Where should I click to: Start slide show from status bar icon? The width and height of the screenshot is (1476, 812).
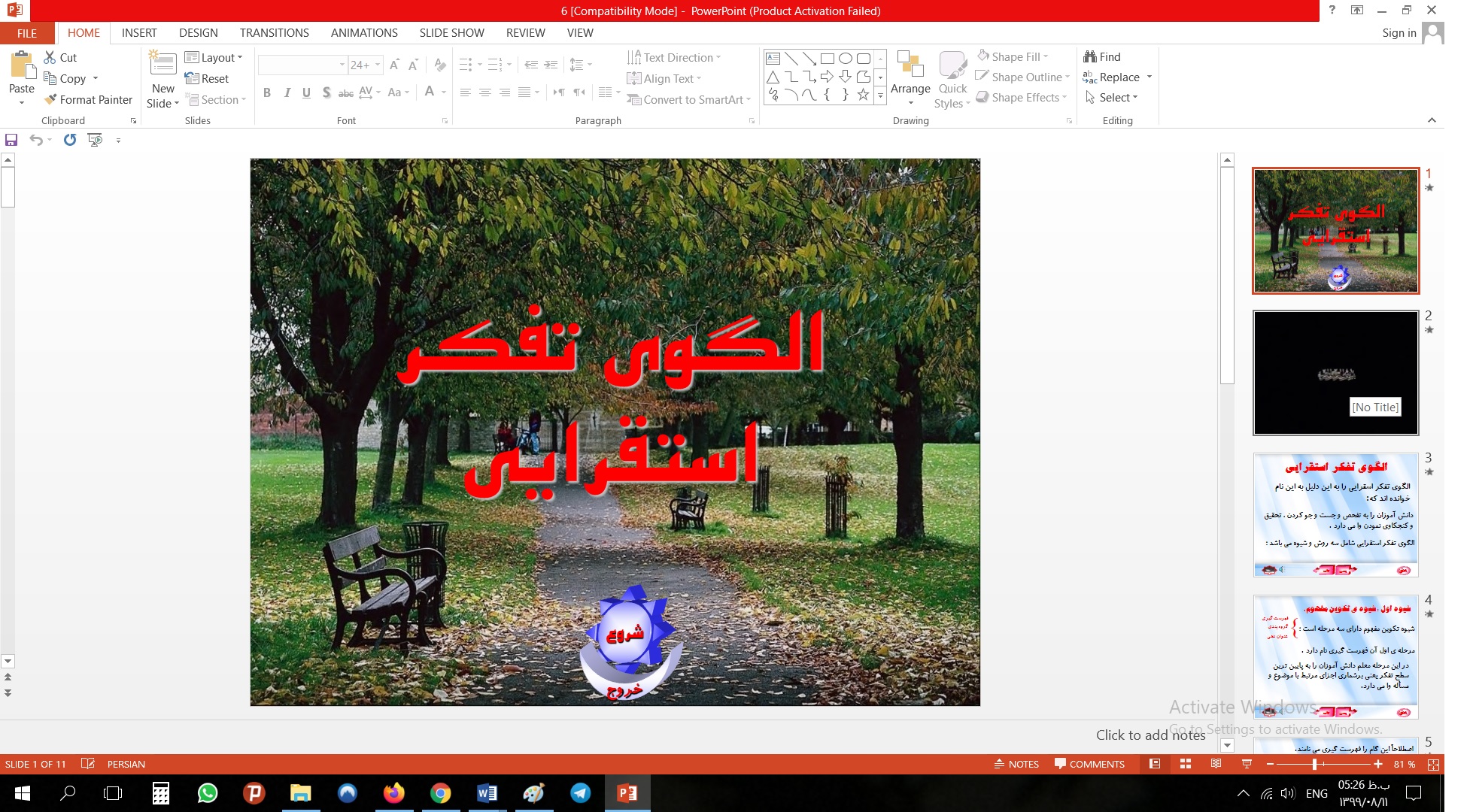coord(1247,764)
